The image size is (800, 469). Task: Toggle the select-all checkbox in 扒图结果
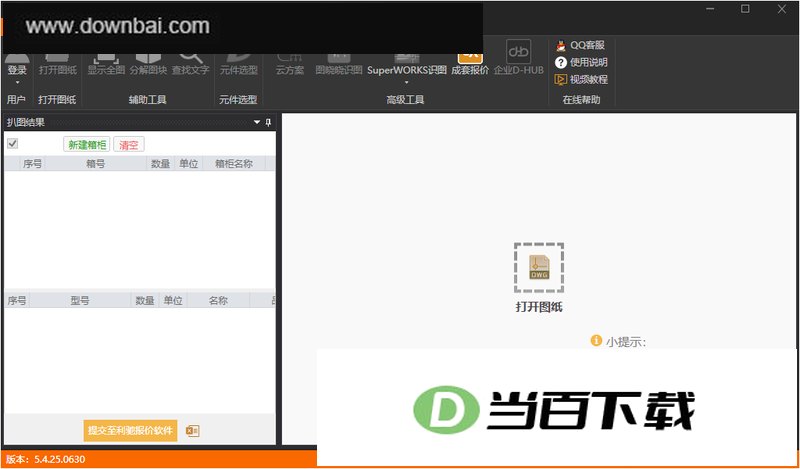13,144
